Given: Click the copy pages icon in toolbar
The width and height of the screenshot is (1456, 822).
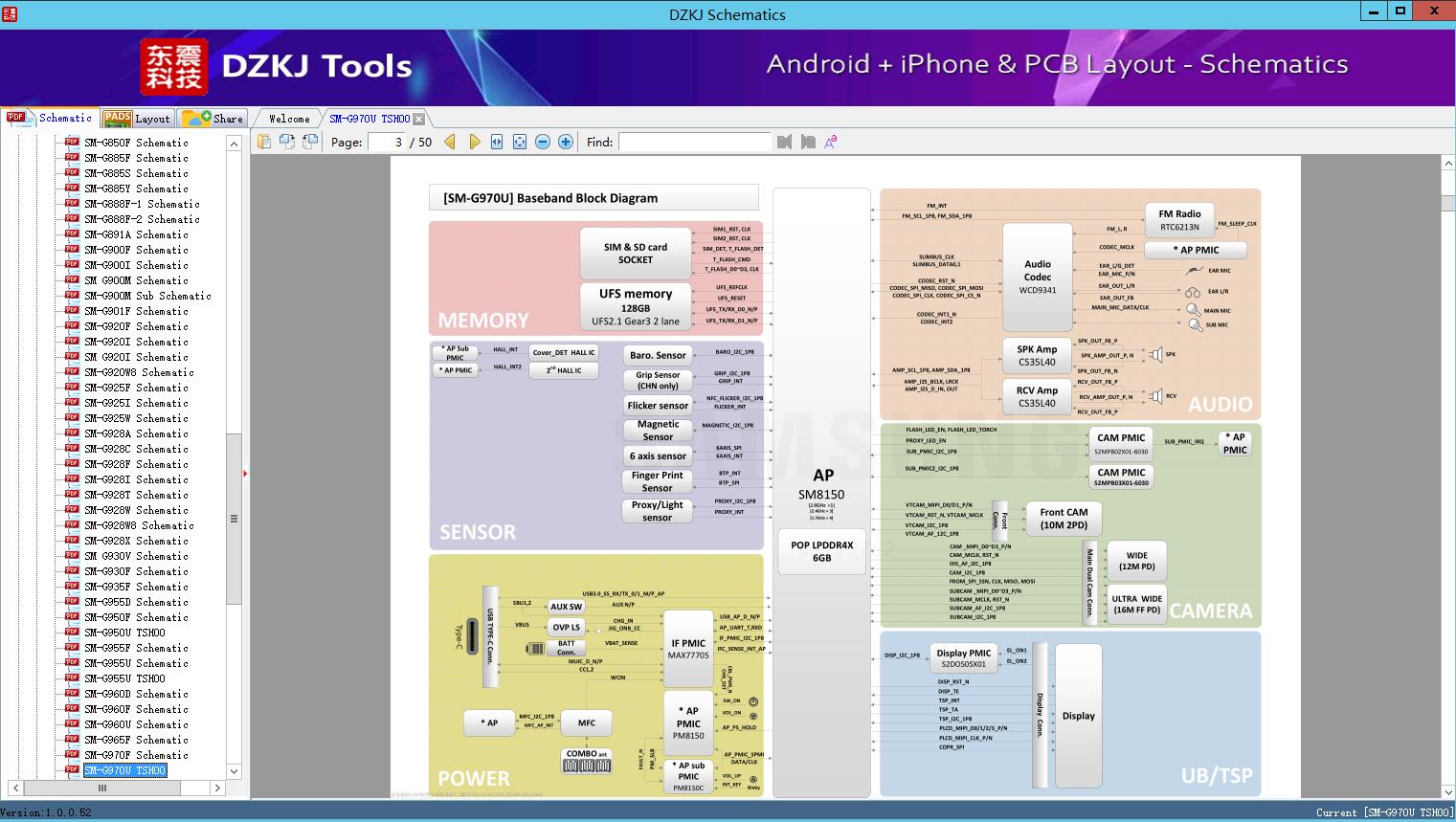Looking at the screenshot, I should [264, 142].
